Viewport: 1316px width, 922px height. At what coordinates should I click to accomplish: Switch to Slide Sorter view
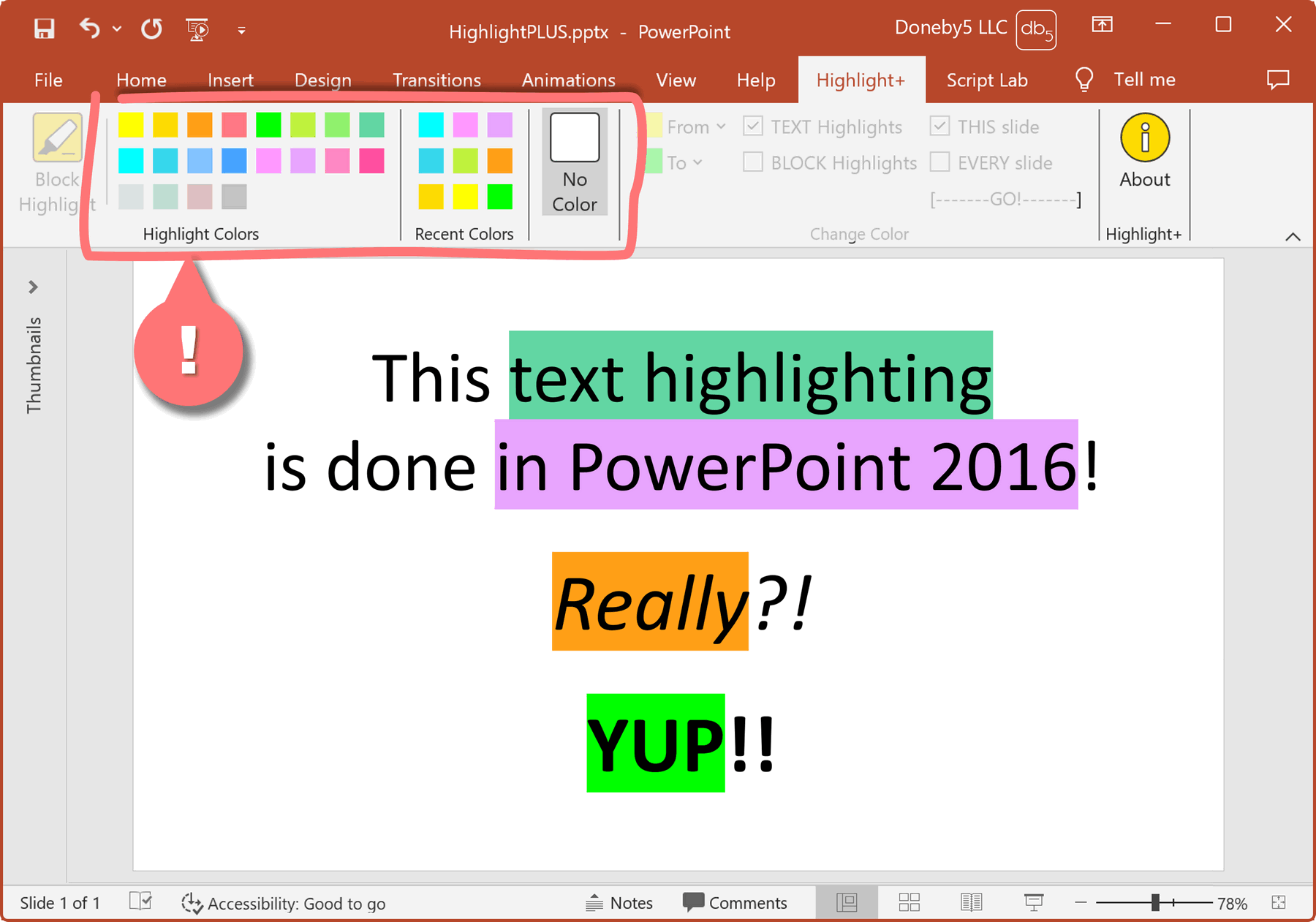pos(909,903)
